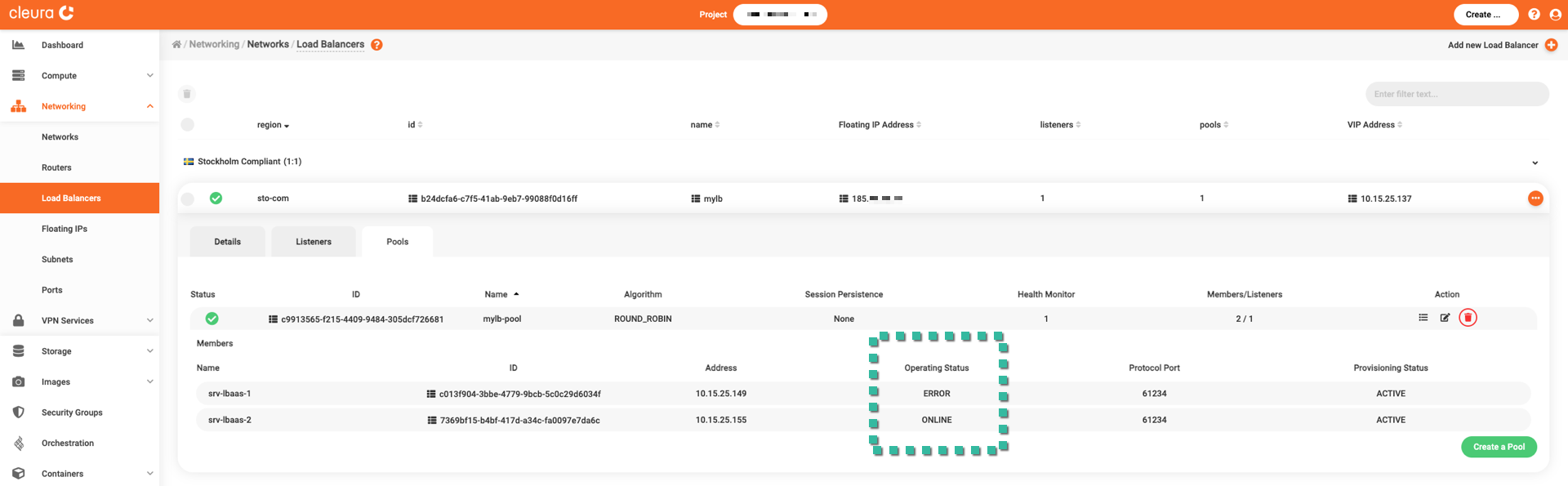
Task: Click Add new Load Balancer link
Action: pyautogui.click(x=1493, y=45)
